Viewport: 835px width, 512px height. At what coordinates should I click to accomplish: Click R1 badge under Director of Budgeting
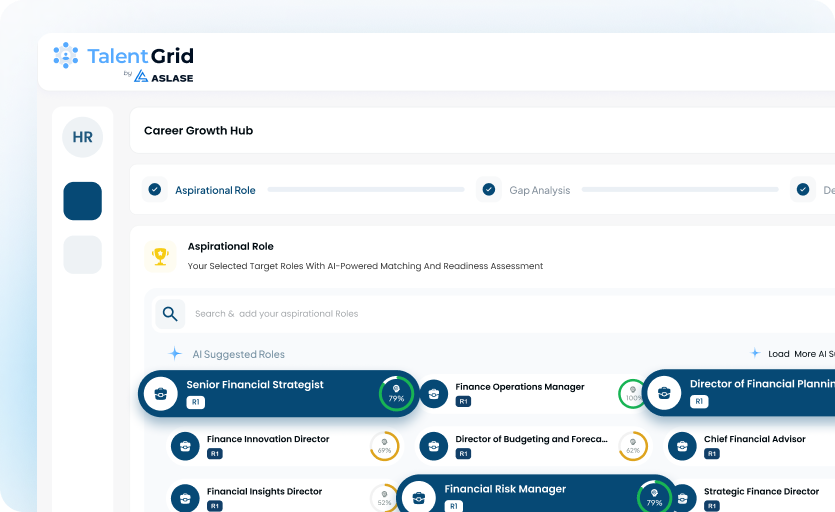point(463,453)
